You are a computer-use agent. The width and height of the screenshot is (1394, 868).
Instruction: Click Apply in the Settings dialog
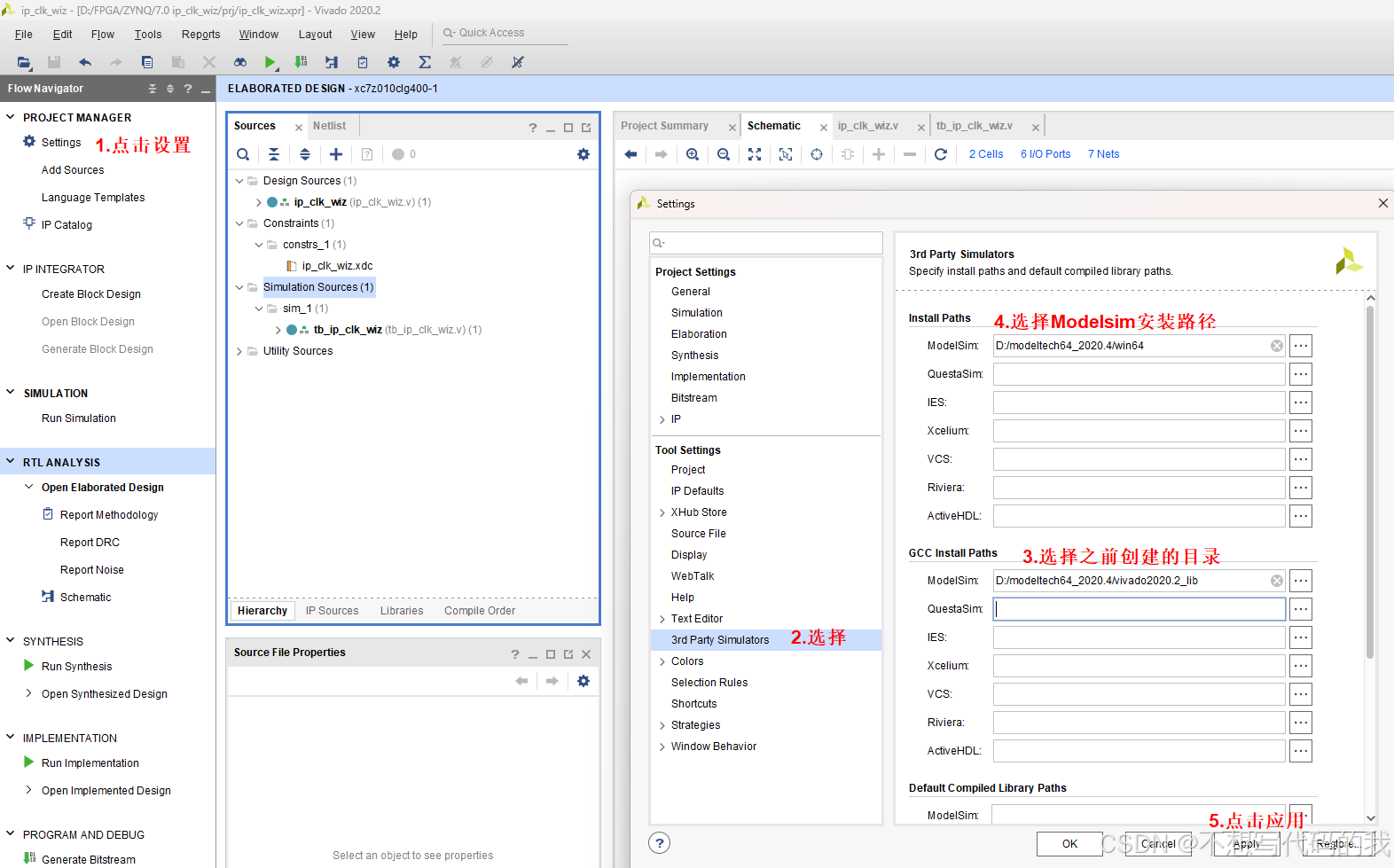(x=1247, y=844)
